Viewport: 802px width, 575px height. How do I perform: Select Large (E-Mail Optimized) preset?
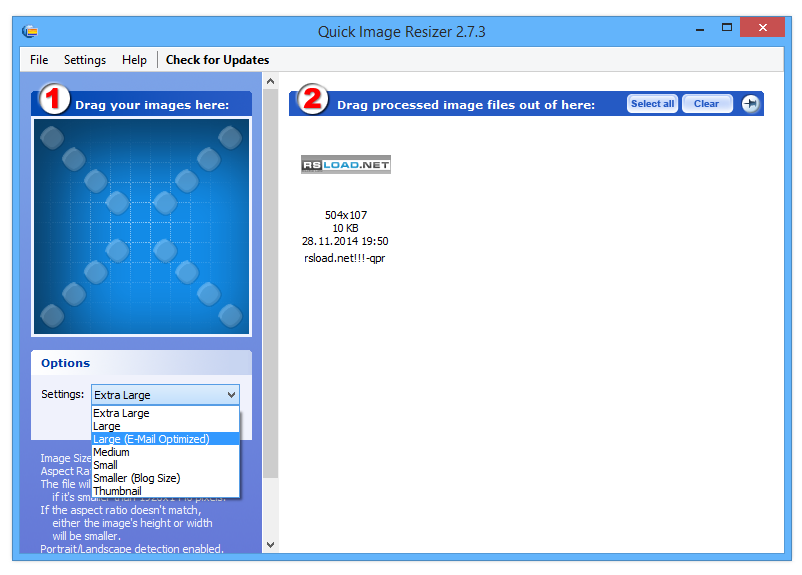pos(165,439)
